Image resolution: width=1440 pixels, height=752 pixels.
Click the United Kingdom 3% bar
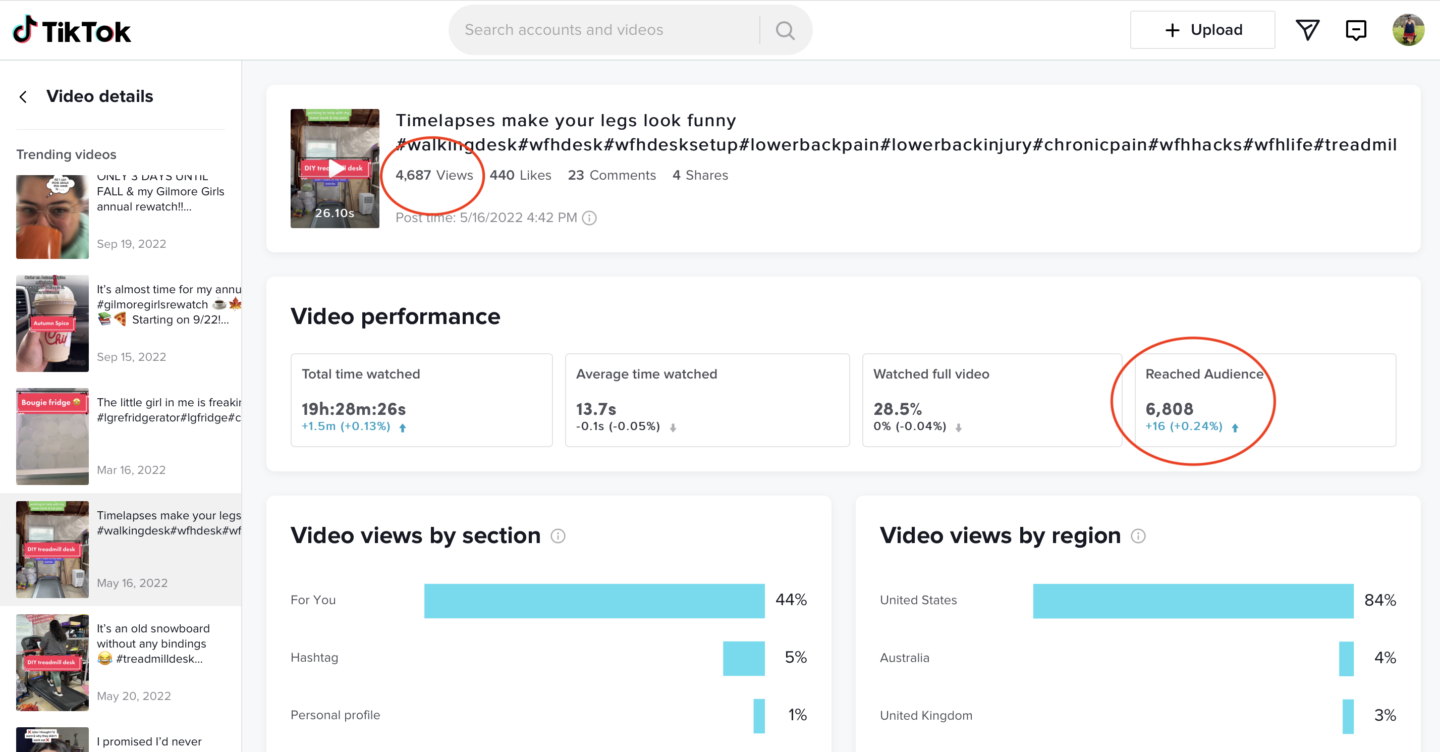[x=1348, y=715]
